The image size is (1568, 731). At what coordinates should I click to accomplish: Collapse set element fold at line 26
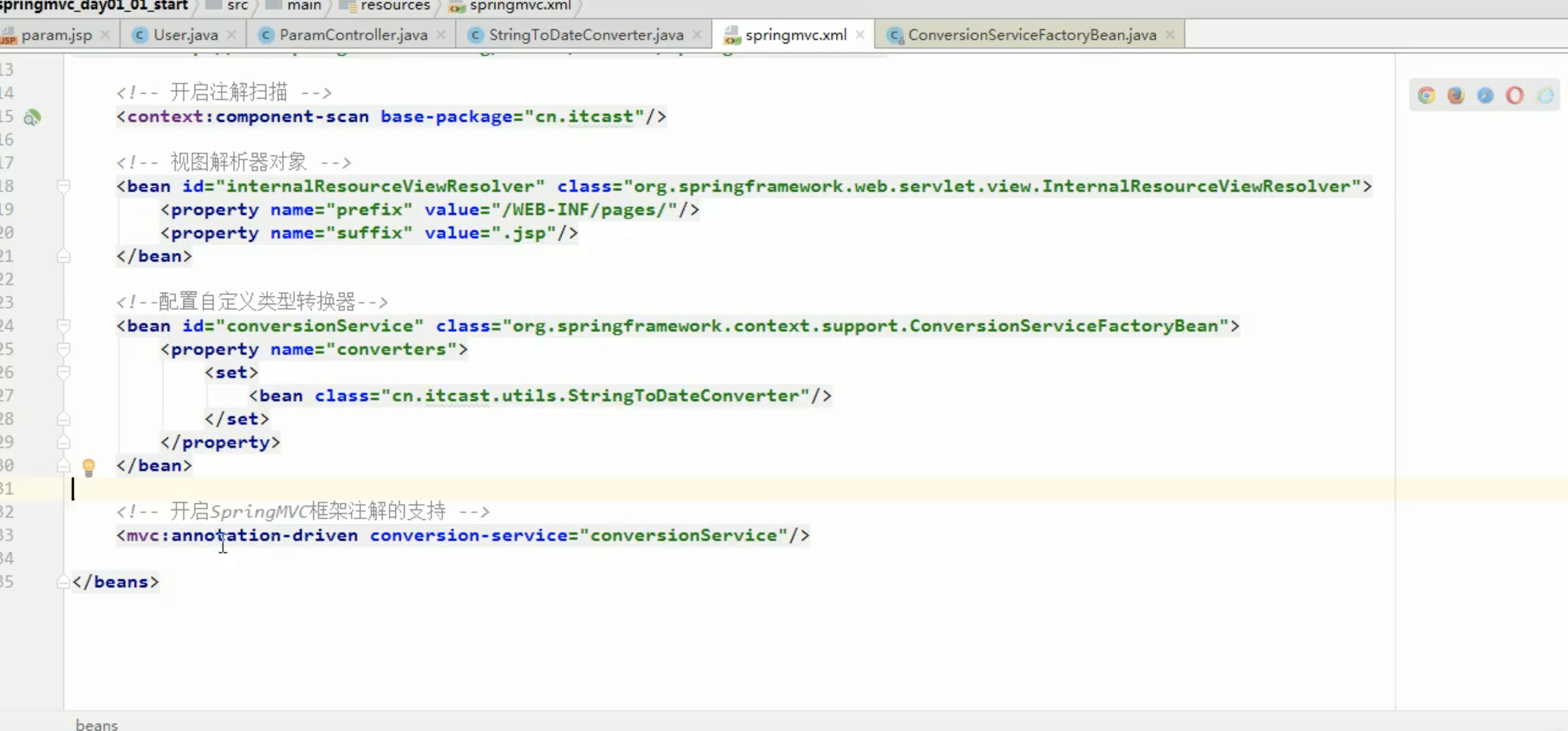click(63, 372)
